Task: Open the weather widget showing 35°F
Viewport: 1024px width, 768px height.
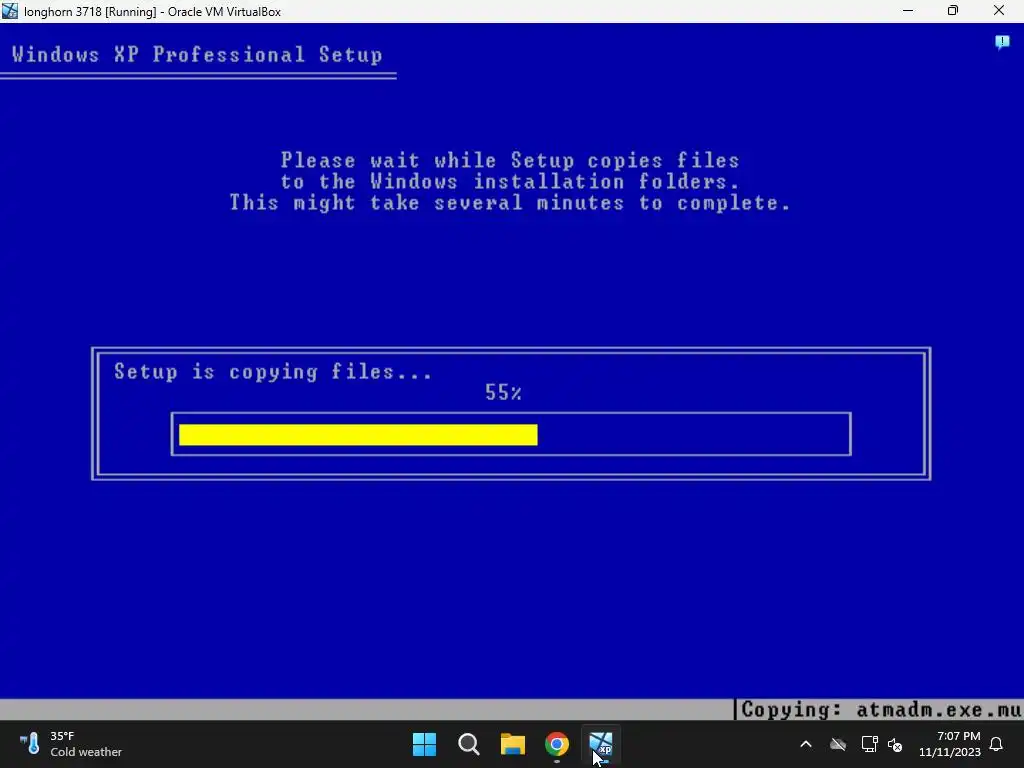Action: pos(71,744)
